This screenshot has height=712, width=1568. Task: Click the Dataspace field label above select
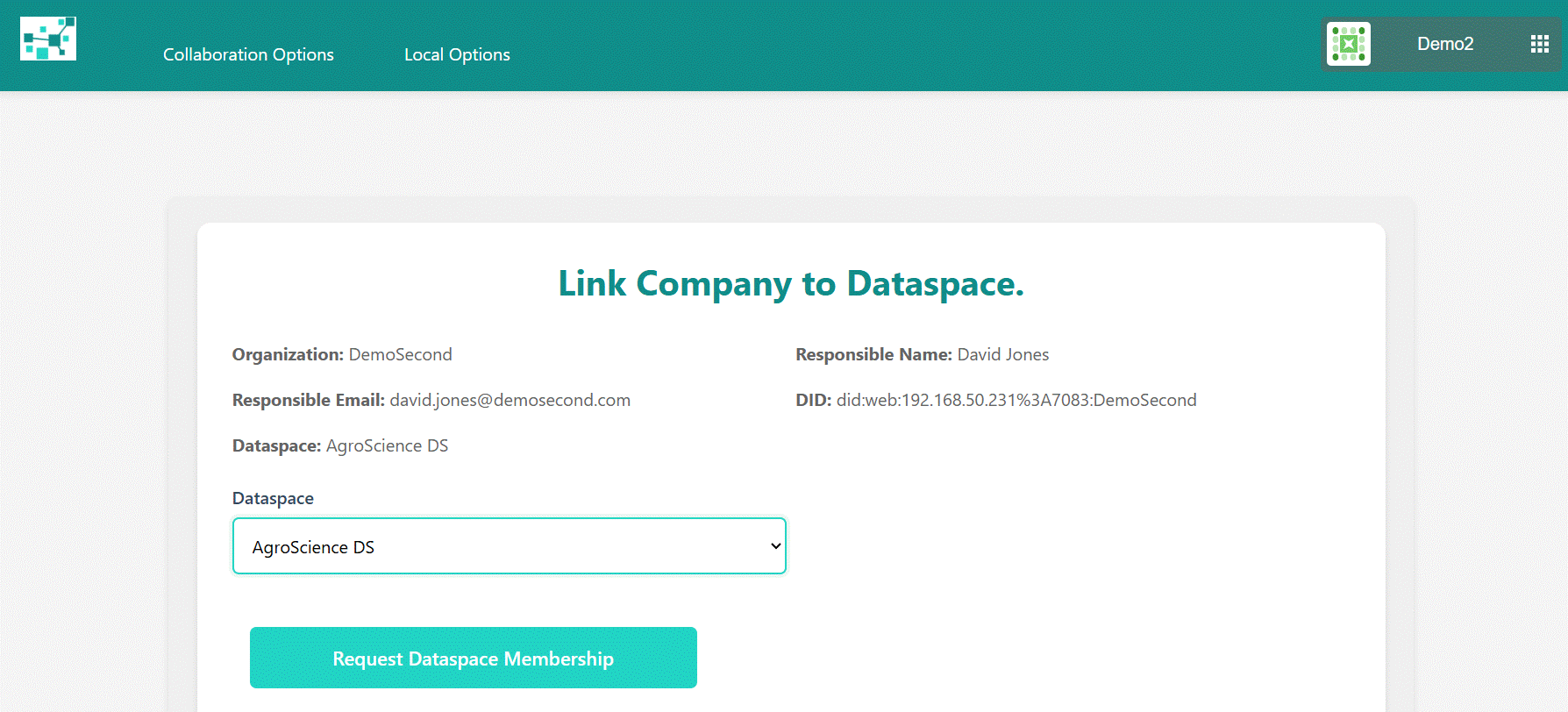273,498
